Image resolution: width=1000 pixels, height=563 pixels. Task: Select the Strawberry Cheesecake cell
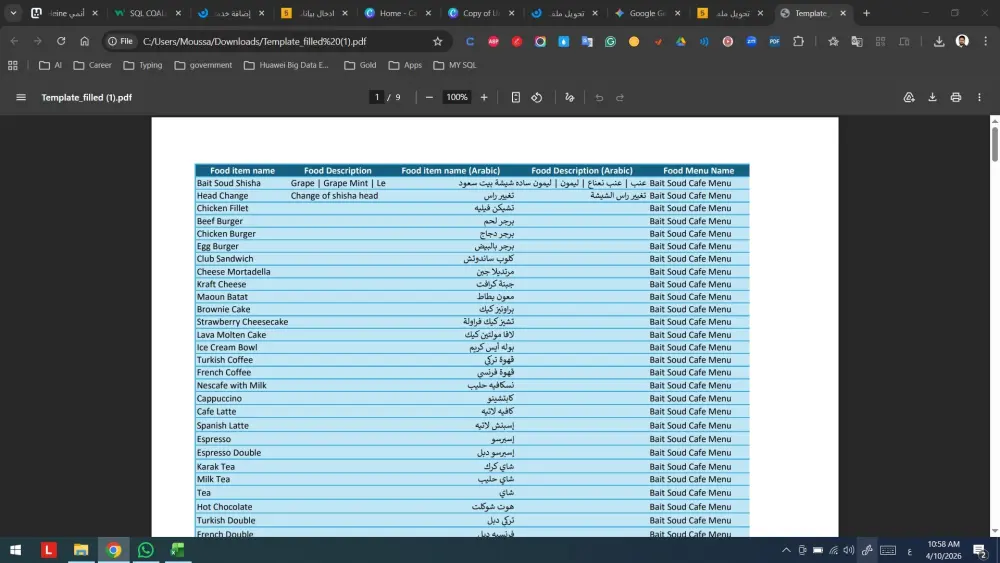click(242, 322)
